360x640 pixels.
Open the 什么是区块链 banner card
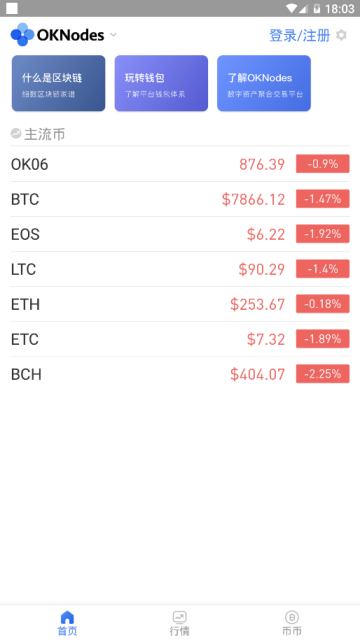[58, 83]
